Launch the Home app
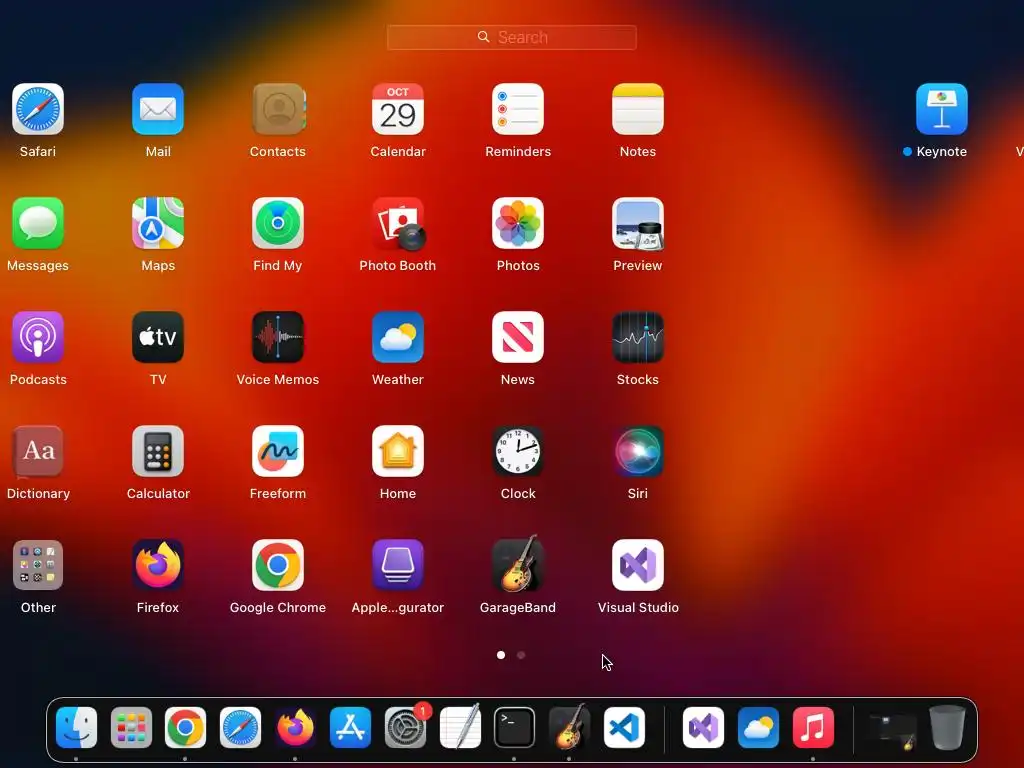This screenshot has height=768, width=1024. coord(398,451)
